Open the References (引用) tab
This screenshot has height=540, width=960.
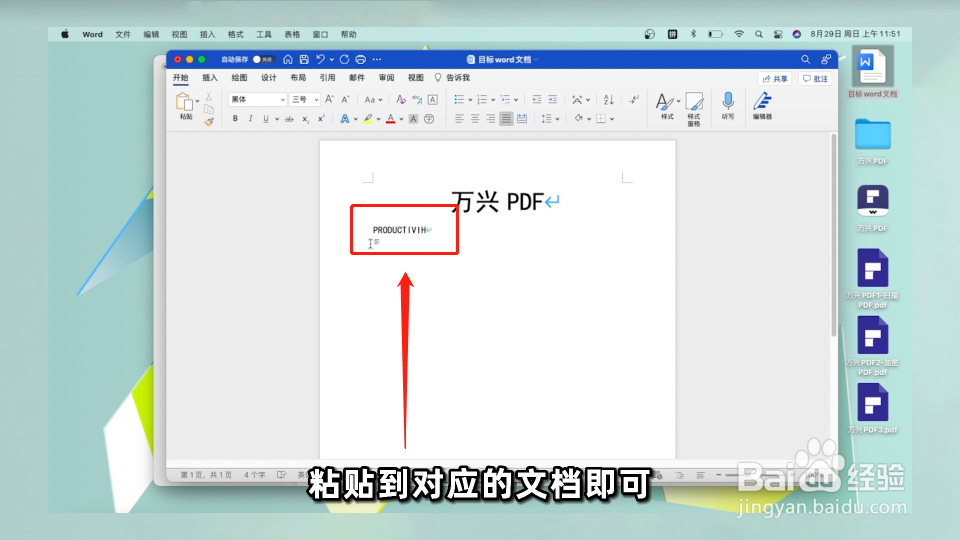(328, 78)
